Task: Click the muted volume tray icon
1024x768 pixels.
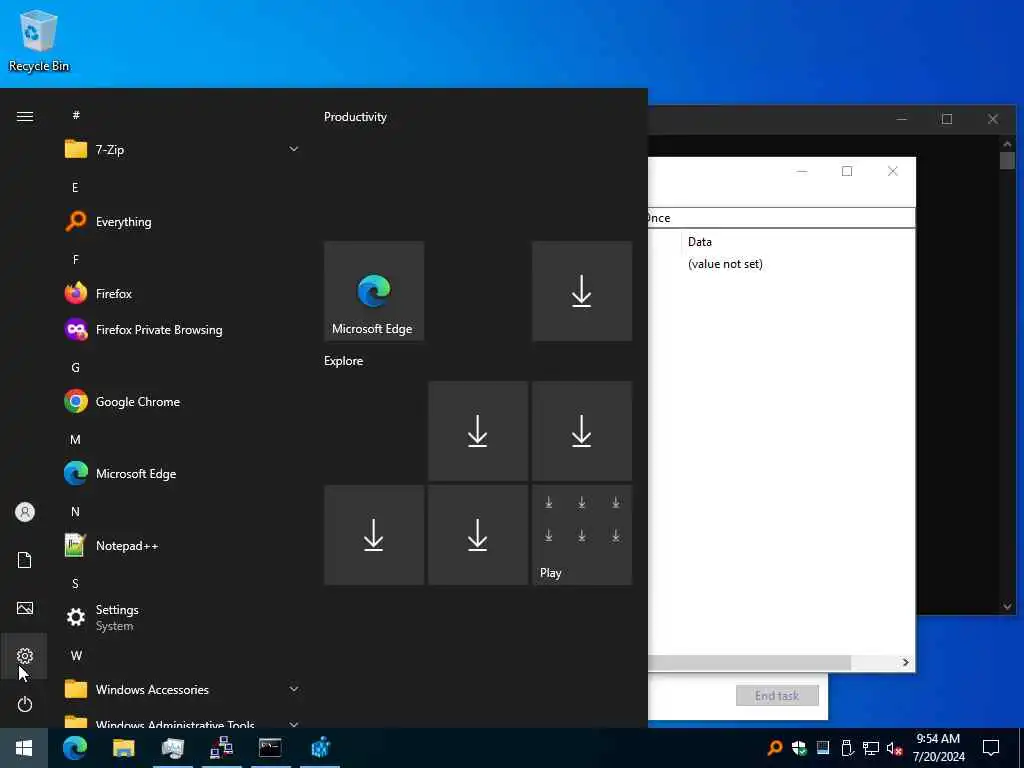Action: pyautogui.click(x=894, y=748)
